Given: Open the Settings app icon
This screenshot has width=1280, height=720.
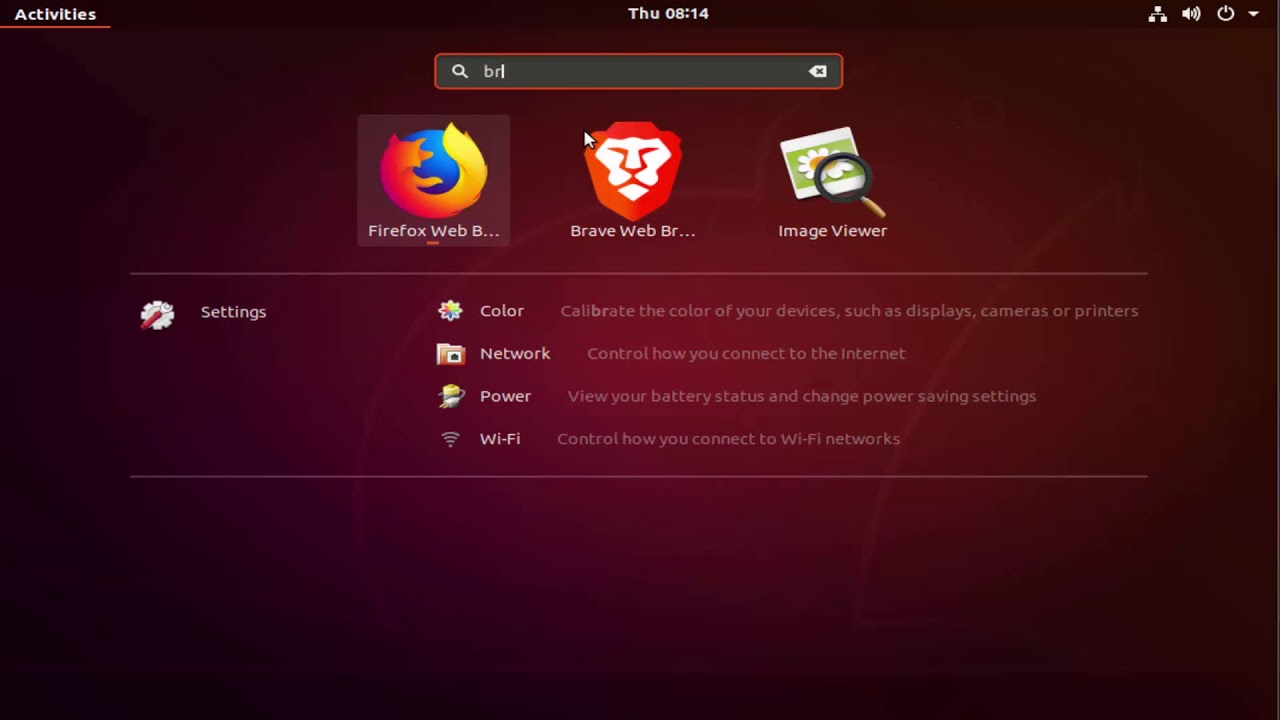Looking at the screenshot, I should tap(157, 313).
